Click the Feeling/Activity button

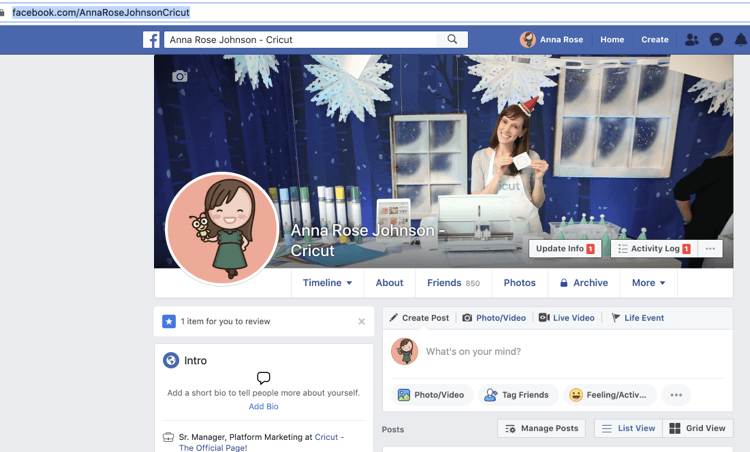[x=610, y=395]
